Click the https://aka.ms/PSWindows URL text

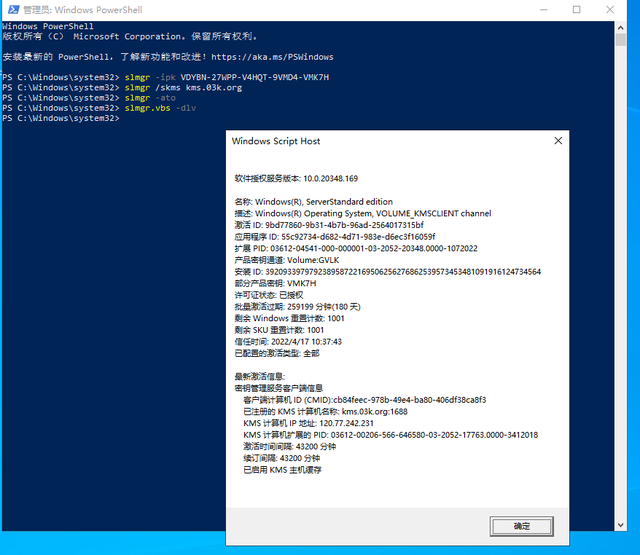click(x=272, y=57)
